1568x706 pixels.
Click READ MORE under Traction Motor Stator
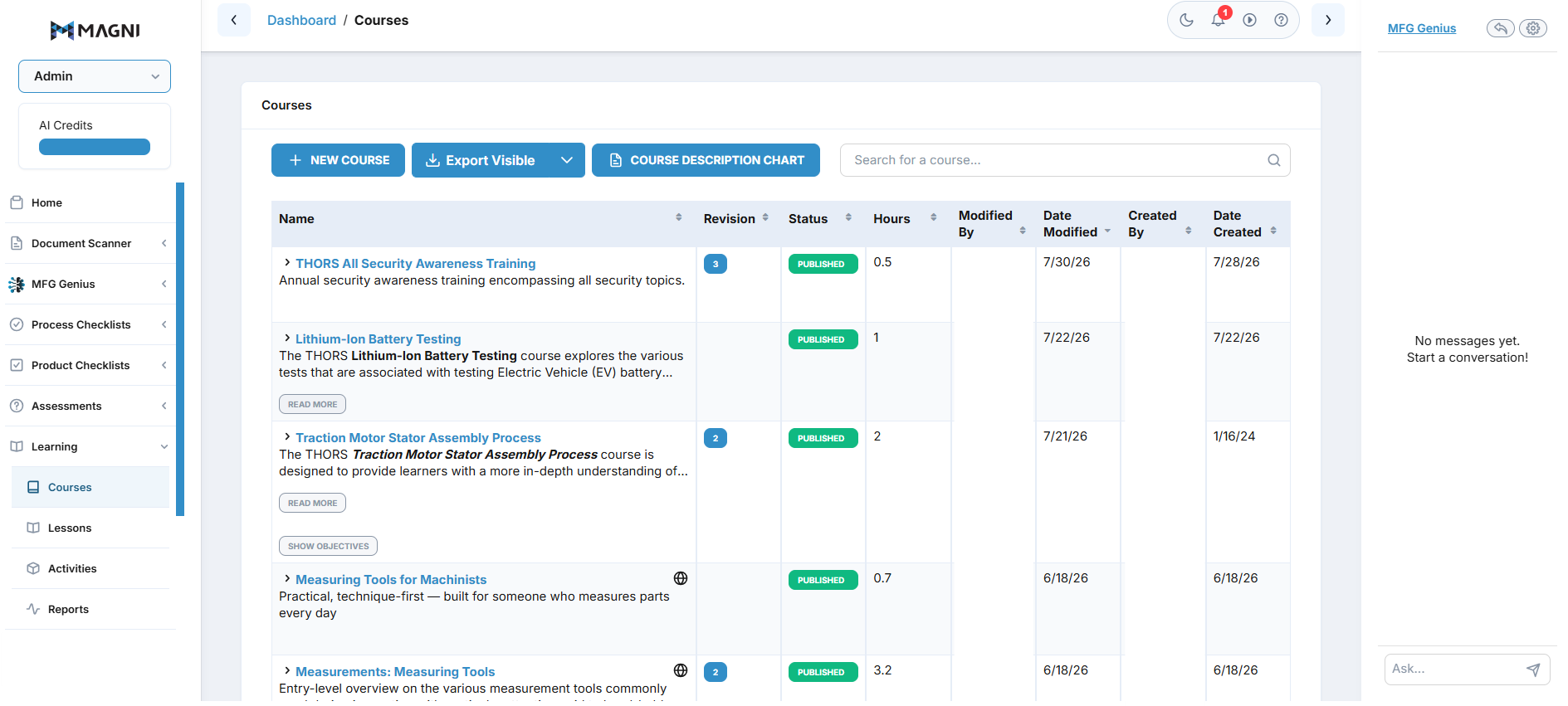pos(312,503)
